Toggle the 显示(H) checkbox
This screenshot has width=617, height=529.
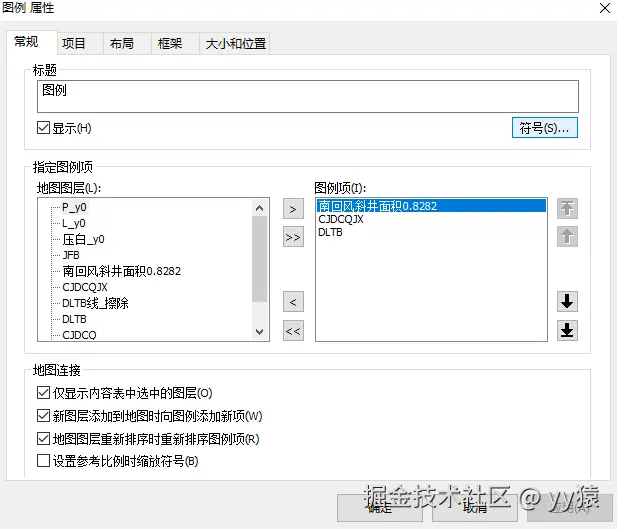[43, 128]
